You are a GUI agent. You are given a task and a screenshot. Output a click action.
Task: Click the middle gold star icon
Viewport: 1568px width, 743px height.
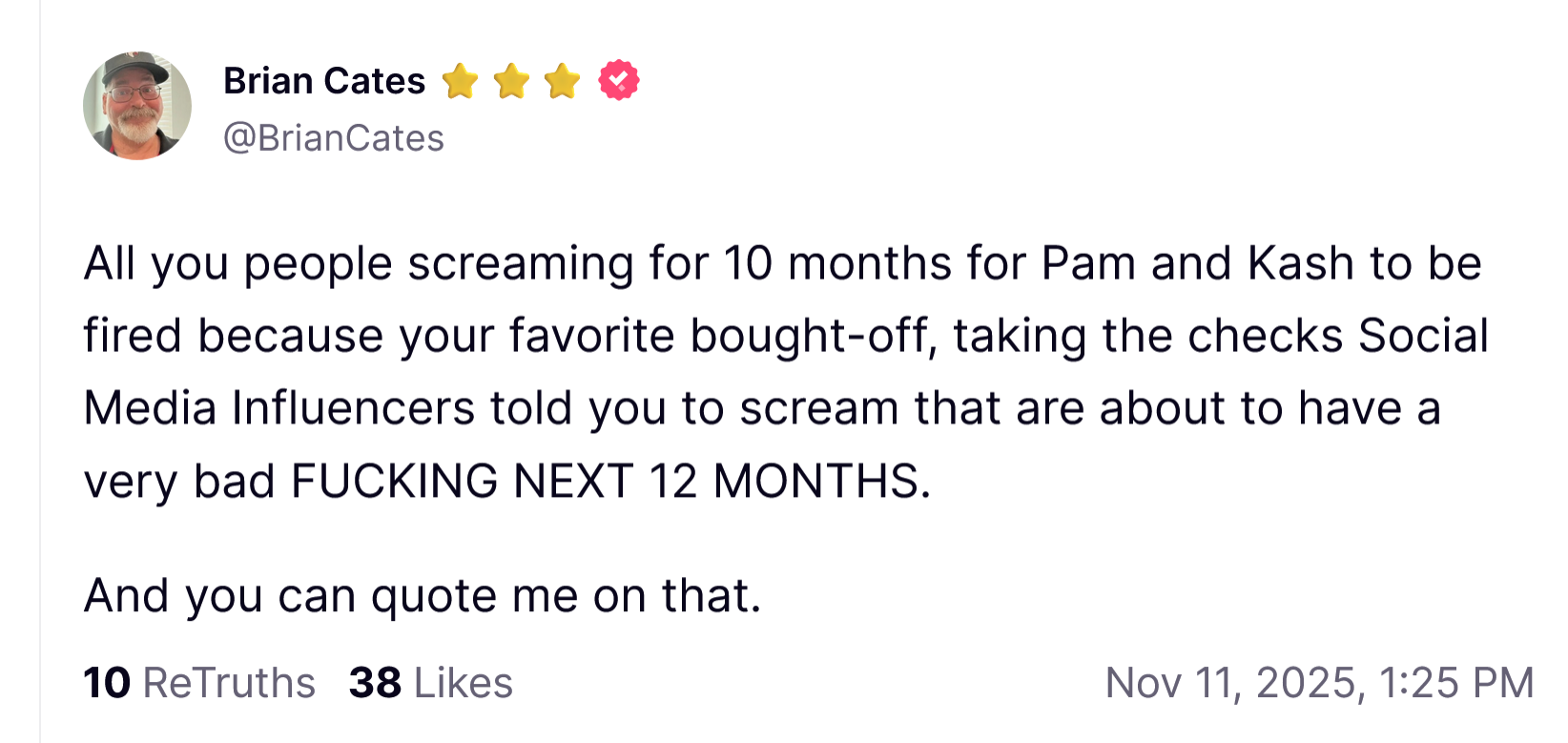tap(511, 81)
